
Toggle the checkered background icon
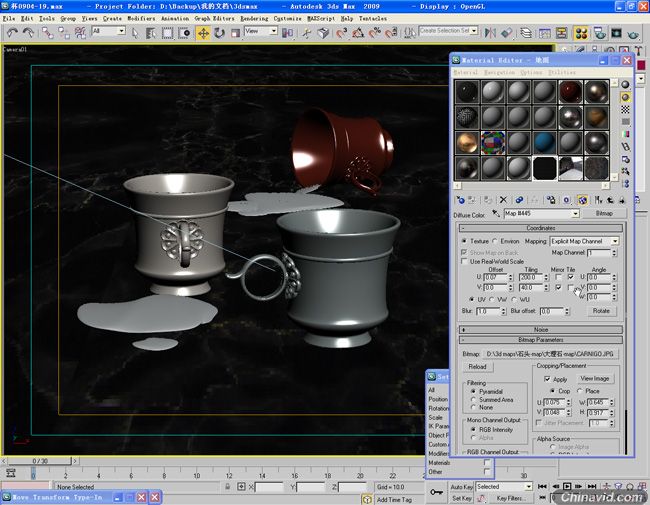[625, 109]
